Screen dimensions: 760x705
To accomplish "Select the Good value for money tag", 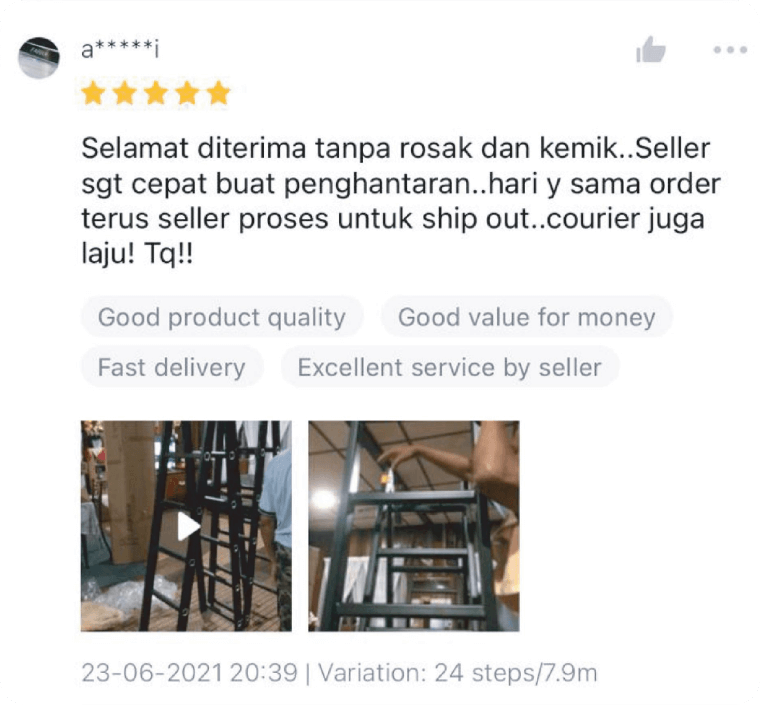I will [526, 317].
